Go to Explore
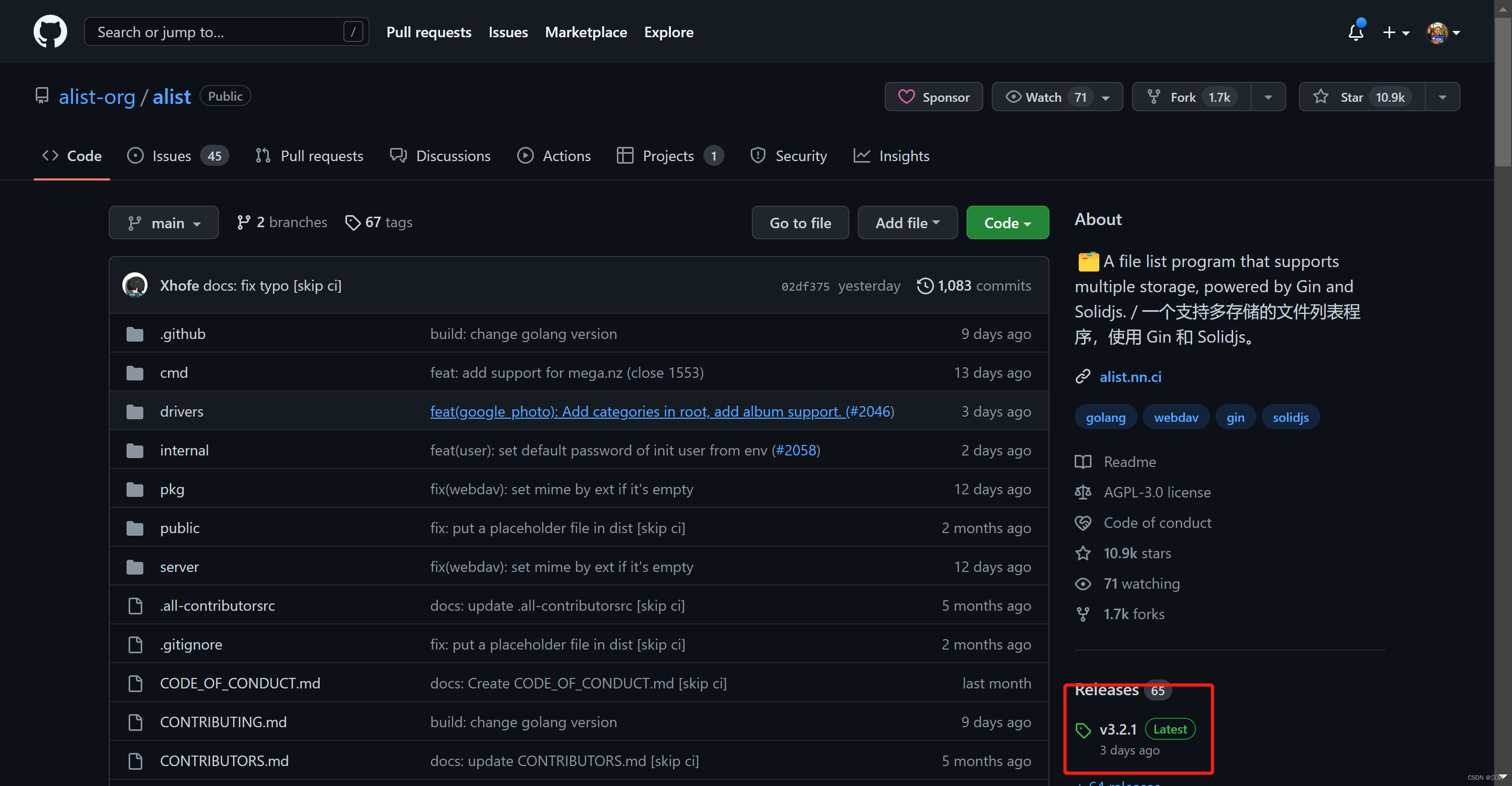 pos(668,31)
